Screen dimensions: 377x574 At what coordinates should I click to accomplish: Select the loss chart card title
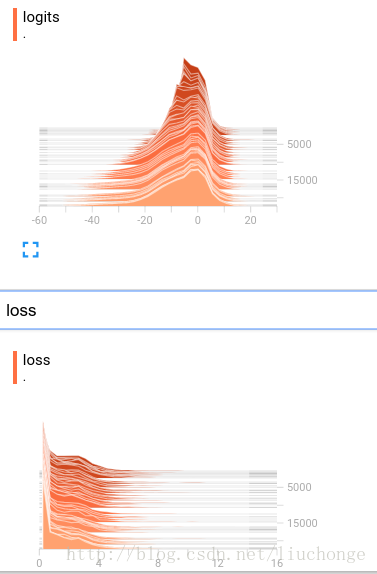tap(37, 360)
